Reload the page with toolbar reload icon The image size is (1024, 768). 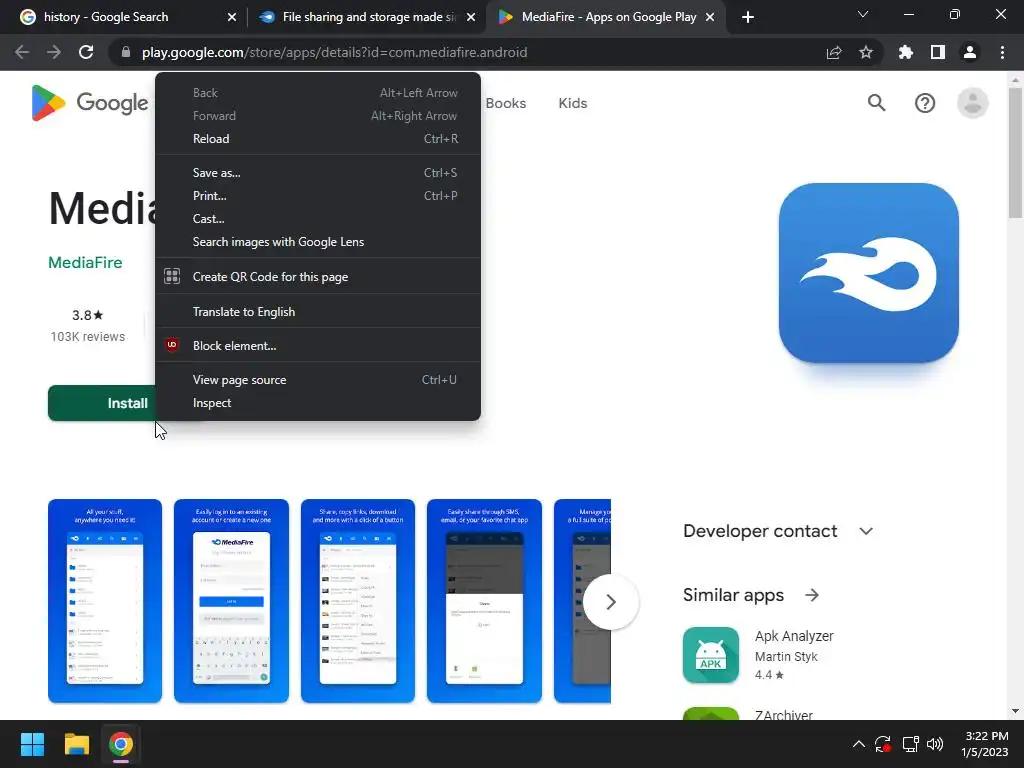(86, 52)
